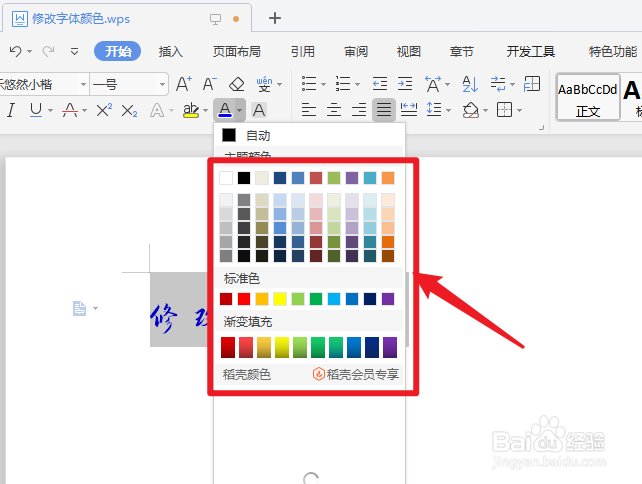Image resolution: width=642 pixels, height=484 pixels.
Task: Open the 开始 ribbon tab
Action: 118,51
